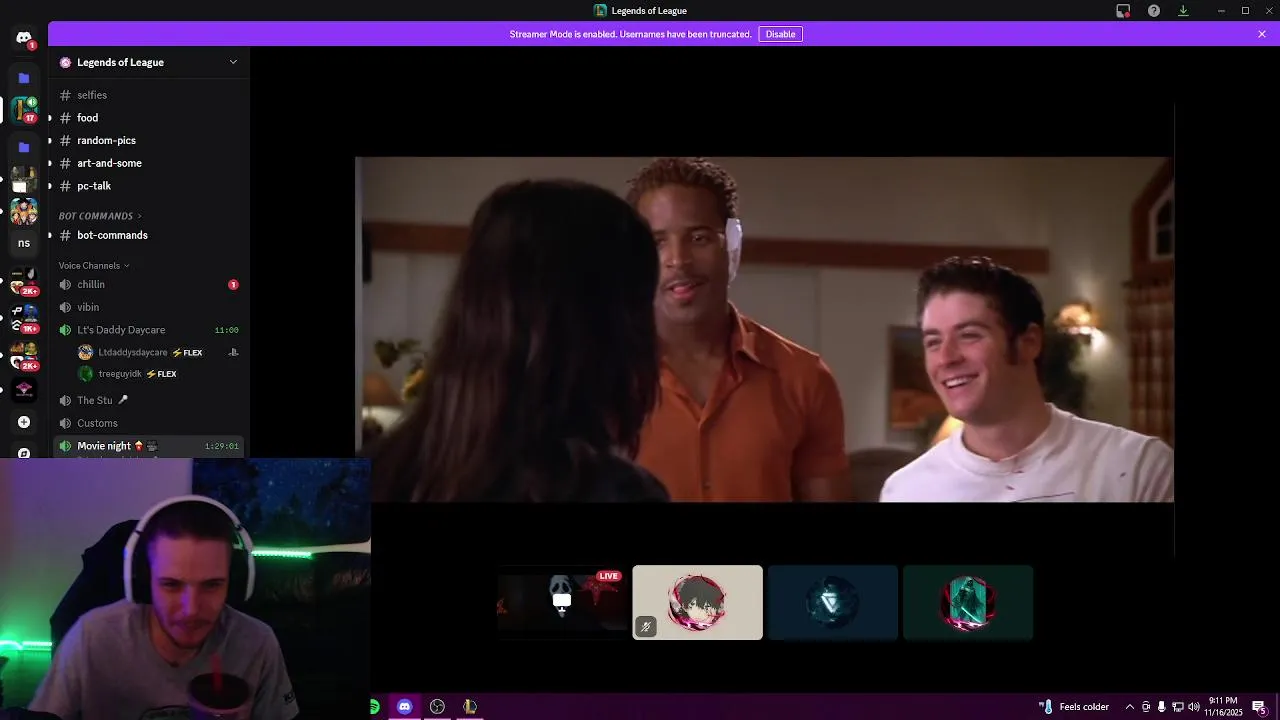The image size is (1280, 720).
Task: Open the network icon in system tray
Action: click(x=1178, y=707)
